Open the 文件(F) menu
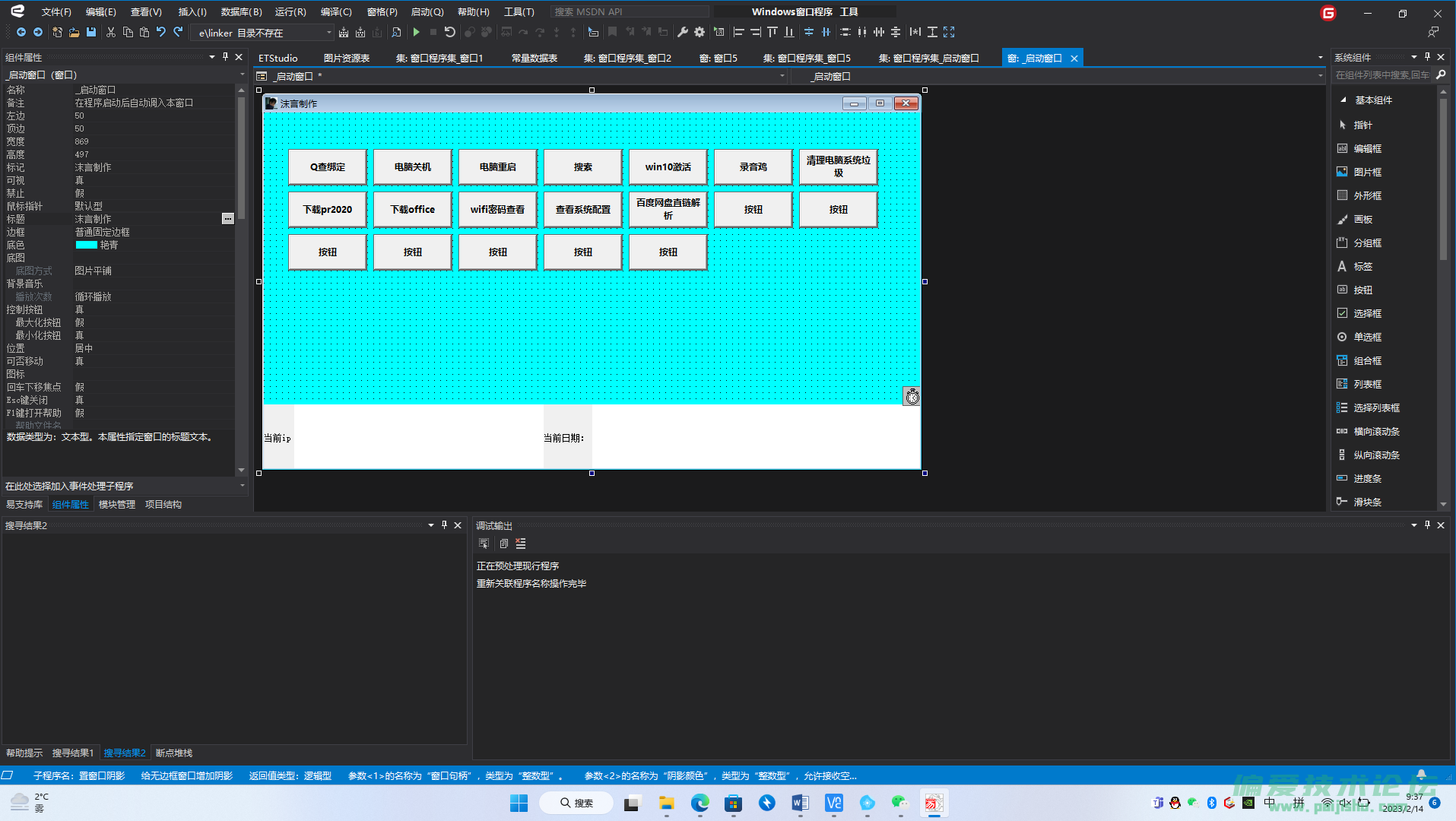The height and width of the screenshot is (821, 1456). [56, 11]
